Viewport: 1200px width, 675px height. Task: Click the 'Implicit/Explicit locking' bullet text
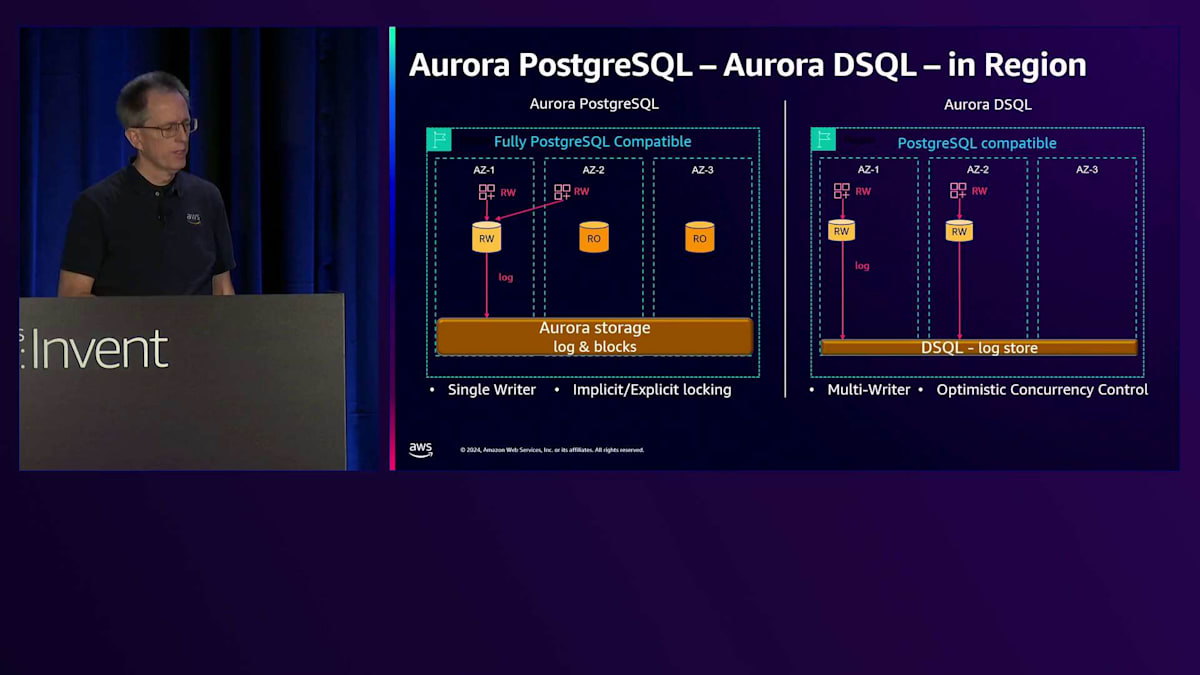[x=652, y=390]
